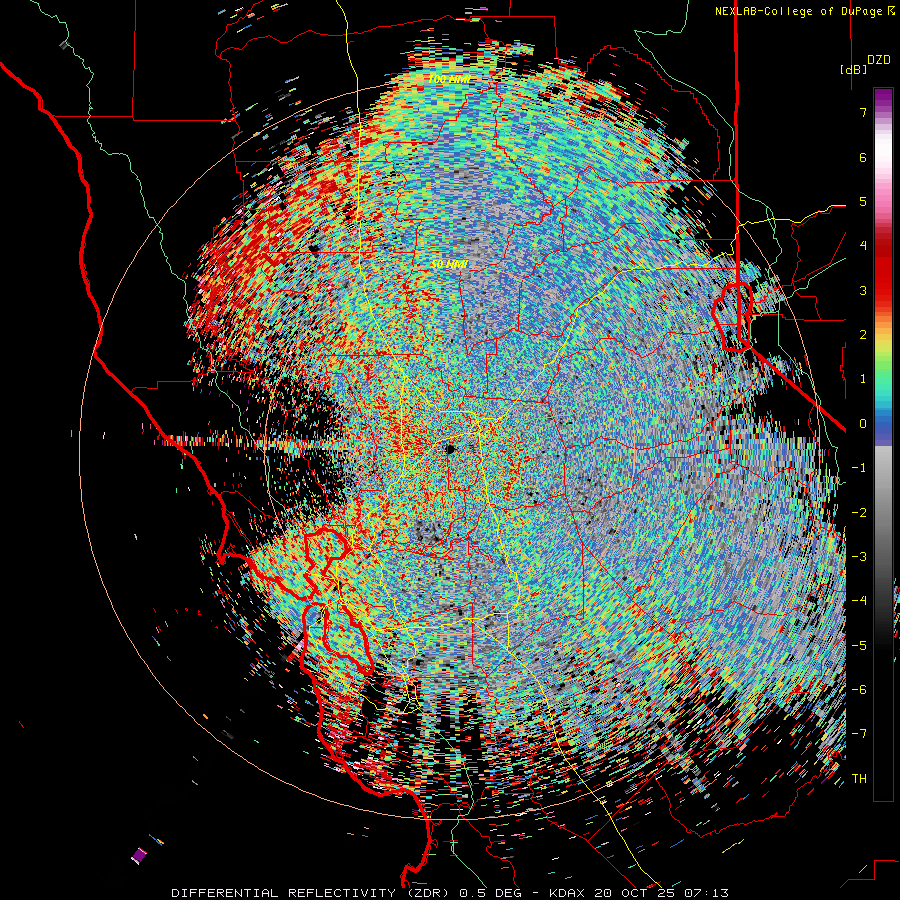Click the -1 dB scale value
The height and width of the screenshot is (900, 900).
point(859,468)
